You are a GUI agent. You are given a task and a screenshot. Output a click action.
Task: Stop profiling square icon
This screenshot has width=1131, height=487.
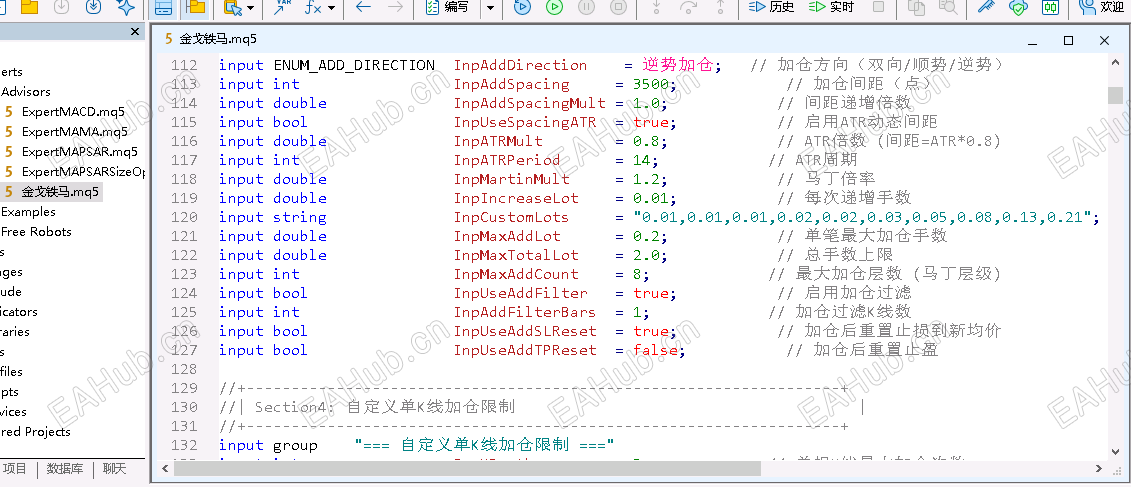[x=878, y=7]
